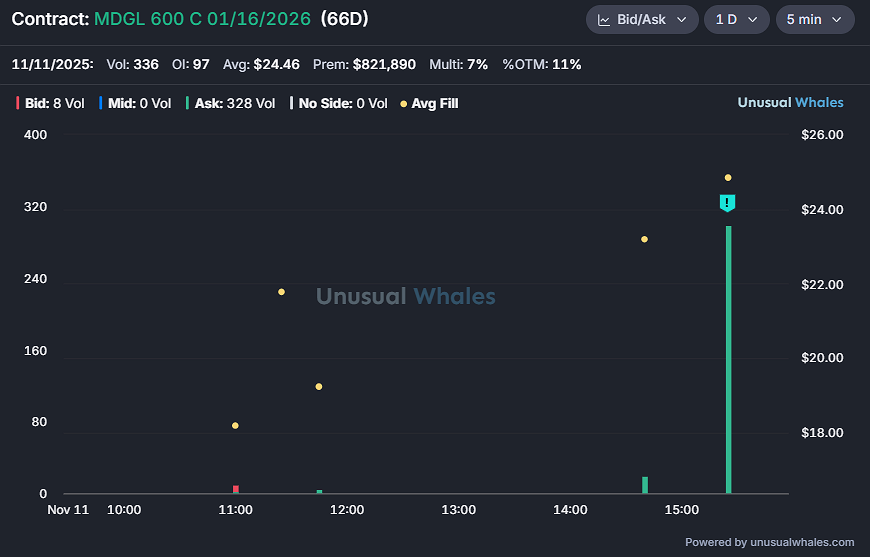Click the tiny green bar near 11:45
870x557 pixels.
[x=319, y=492]
